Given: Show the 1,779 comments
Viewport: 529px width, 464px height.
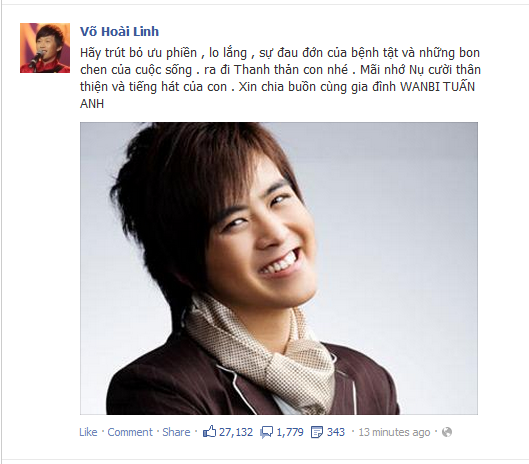Looking at the screenshot, I should coord(290,432).
